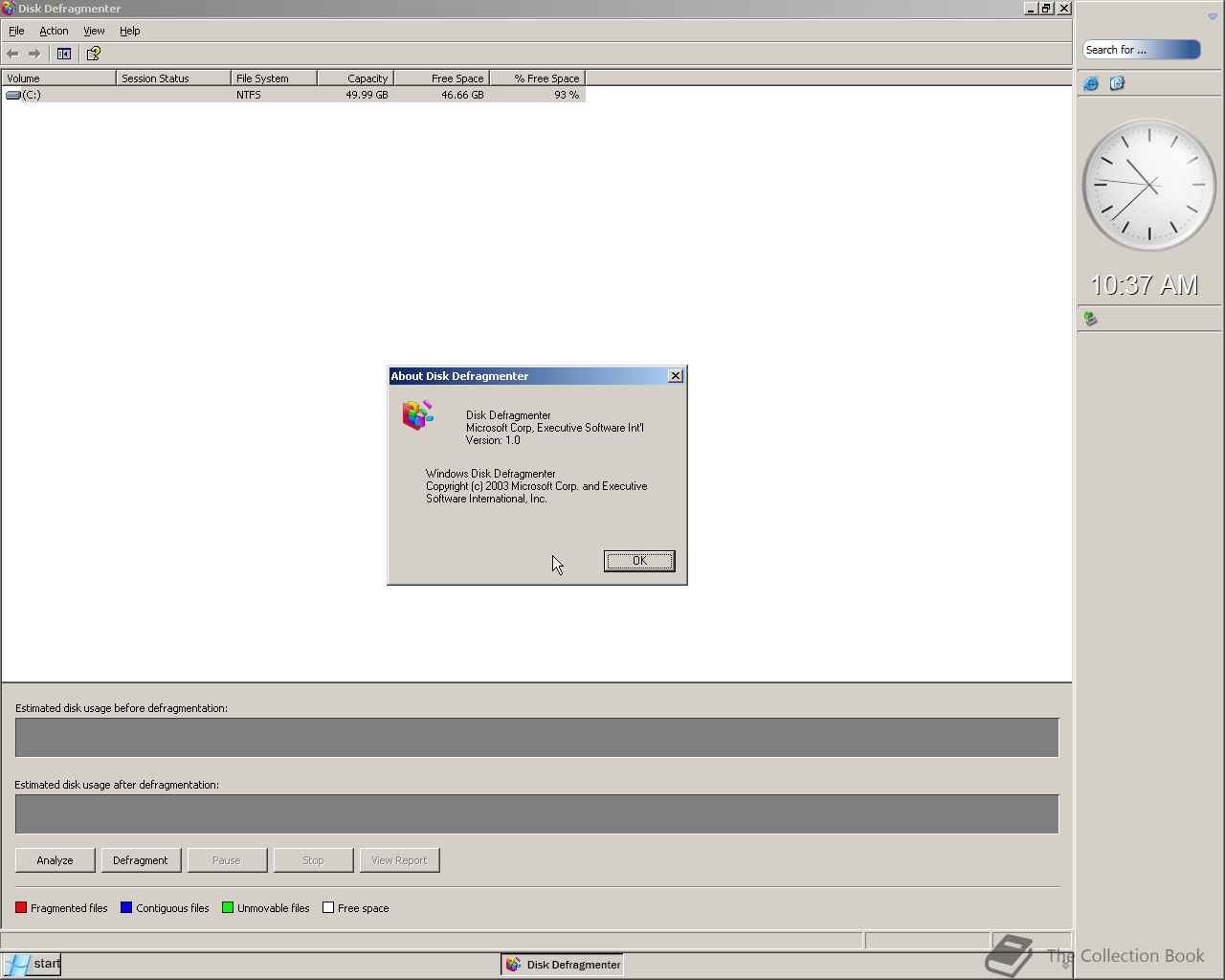Click the (C:) drive icon in the volume list
The width and height of the screenshot is (1225, 980).
tap(13, 95)
